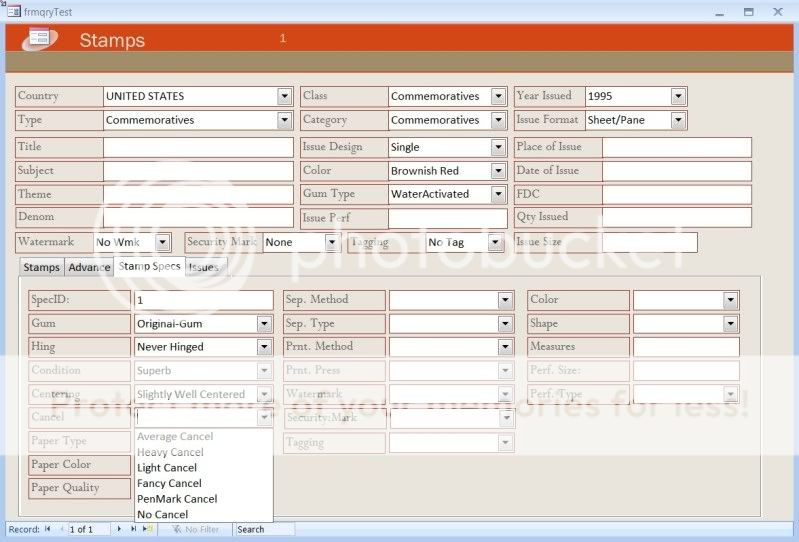Click the Measures input field
The height and width of the screenshot is (542, 799).
coord(686,347)
